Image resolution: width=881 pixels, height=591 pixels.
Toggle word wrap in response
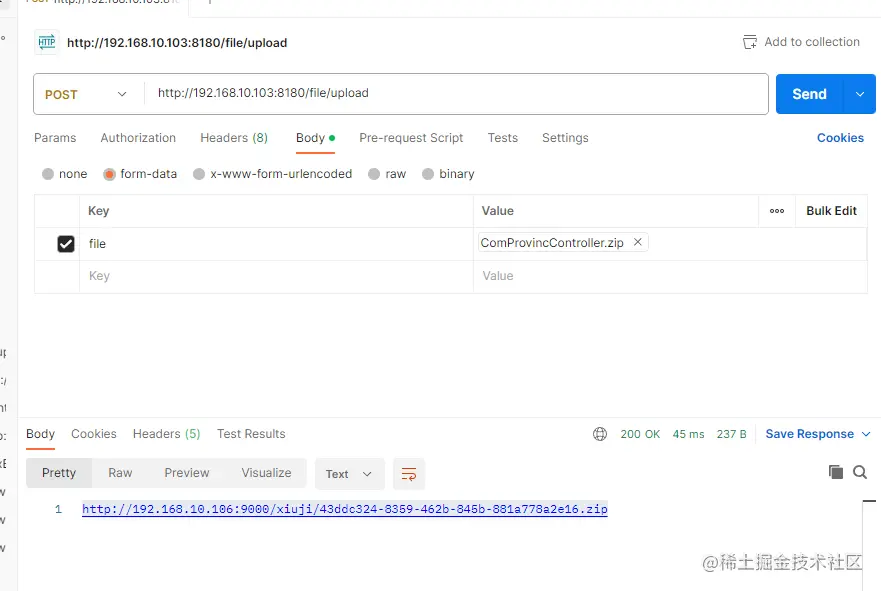pyautogui.click(x=409, y=474)
